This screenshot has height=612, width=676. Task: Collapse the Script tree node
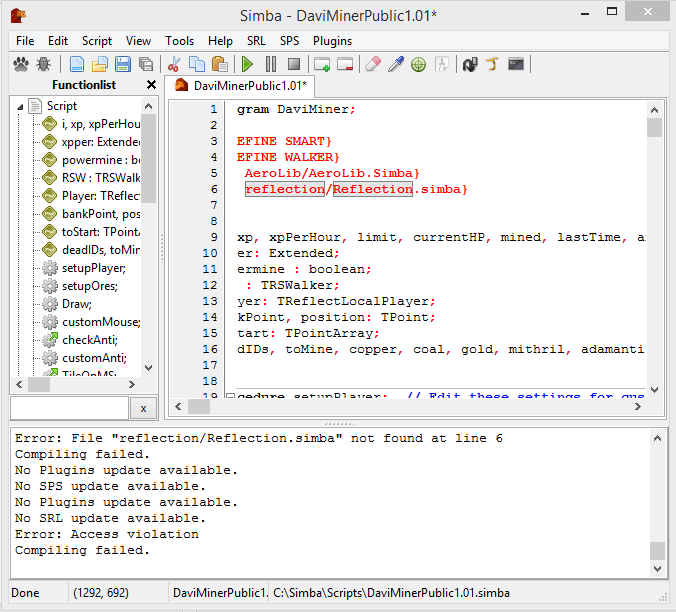[x=20, y=107]
